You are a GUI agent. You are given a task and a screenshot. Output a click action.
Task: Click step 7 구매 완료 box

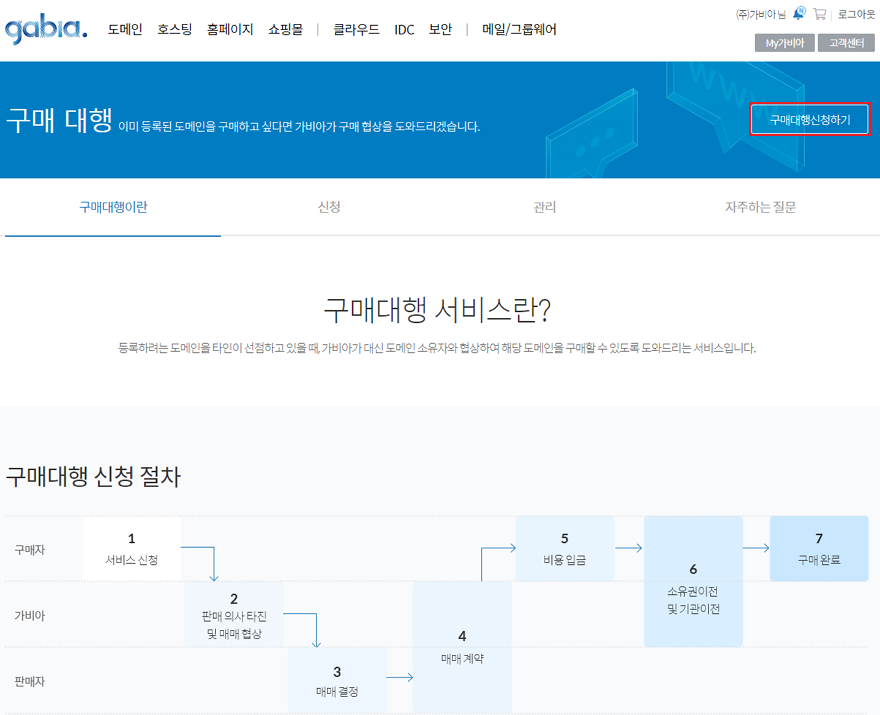tap(819, 548)
